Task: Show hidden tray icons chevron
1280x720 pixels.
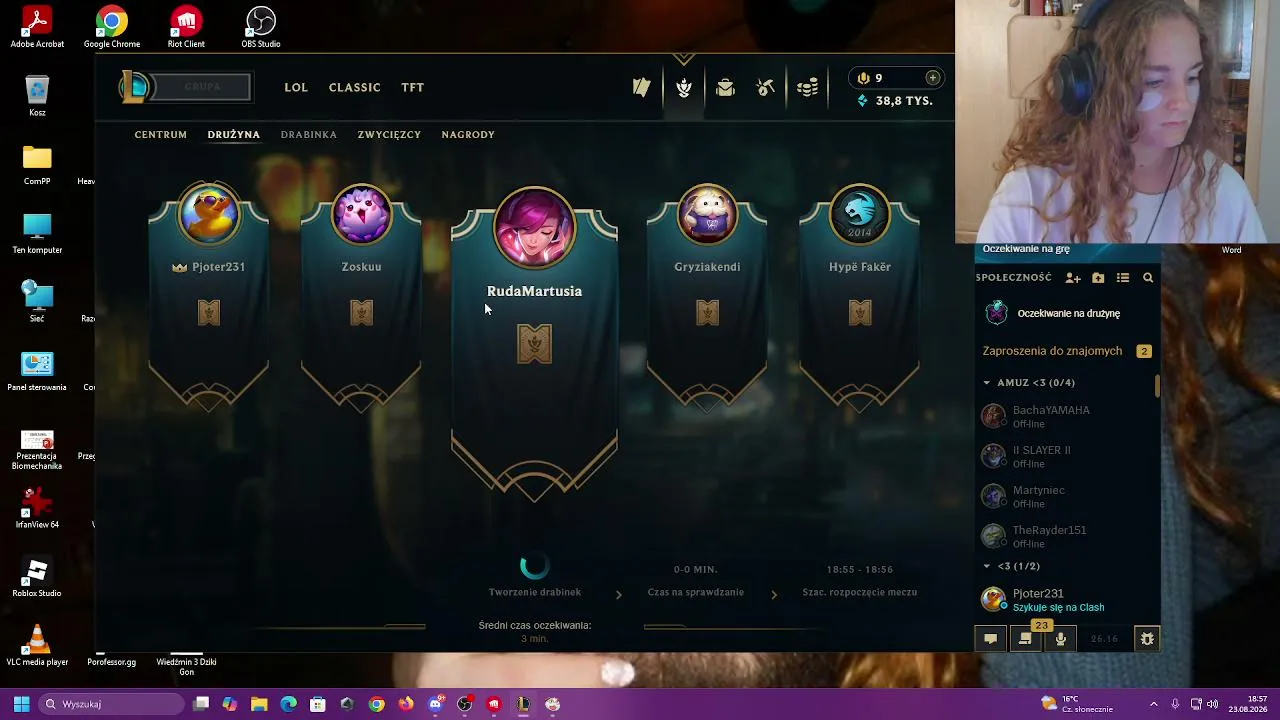Action: pyautogui.click(x=1153, y=704)
